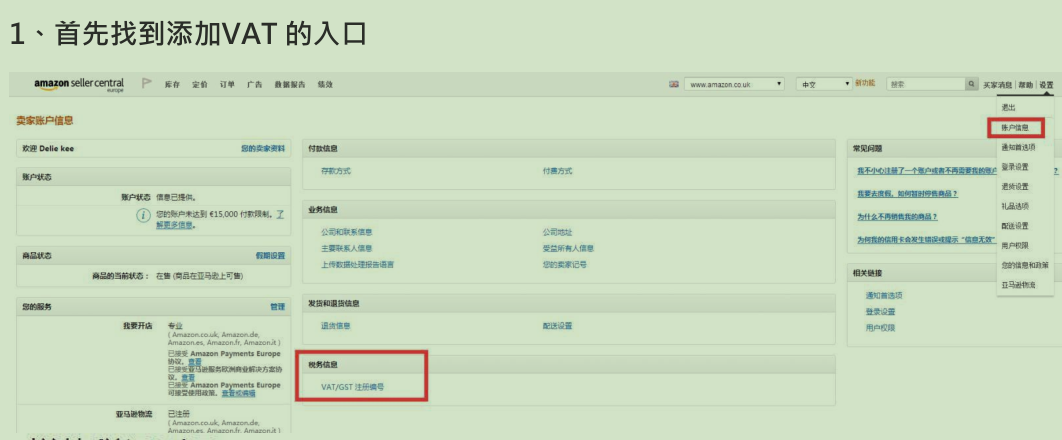Image resolution: width=1062 pixels, height=440 pixels.
Task: Open the 绩效 menu
Action: 325,85
